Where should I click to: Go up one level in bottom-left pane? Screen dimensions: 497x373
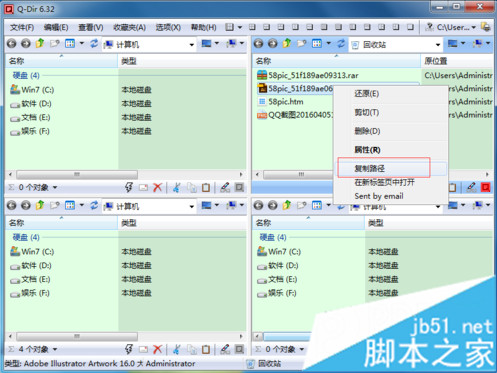pos(40,205)
